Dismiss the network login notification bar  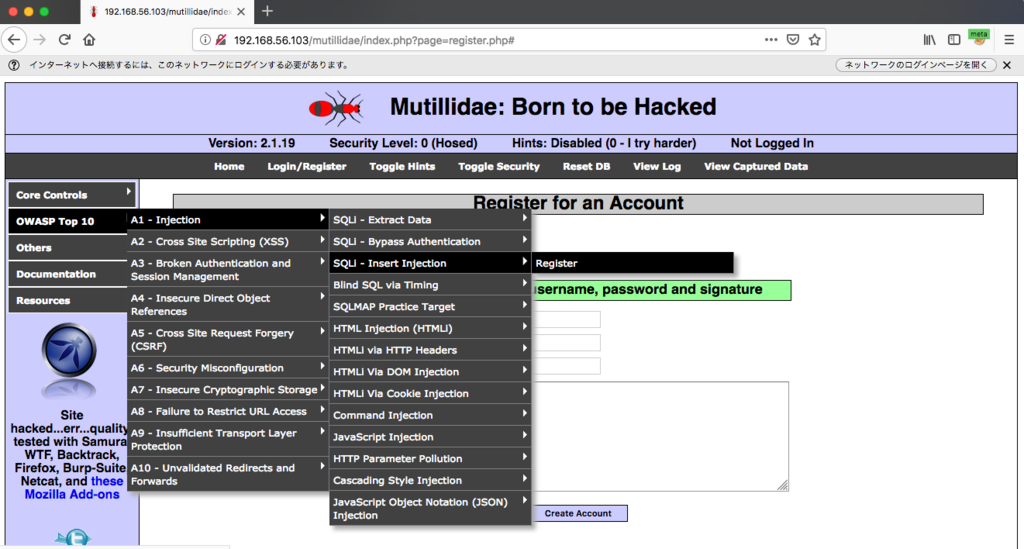click(1007, 65)
